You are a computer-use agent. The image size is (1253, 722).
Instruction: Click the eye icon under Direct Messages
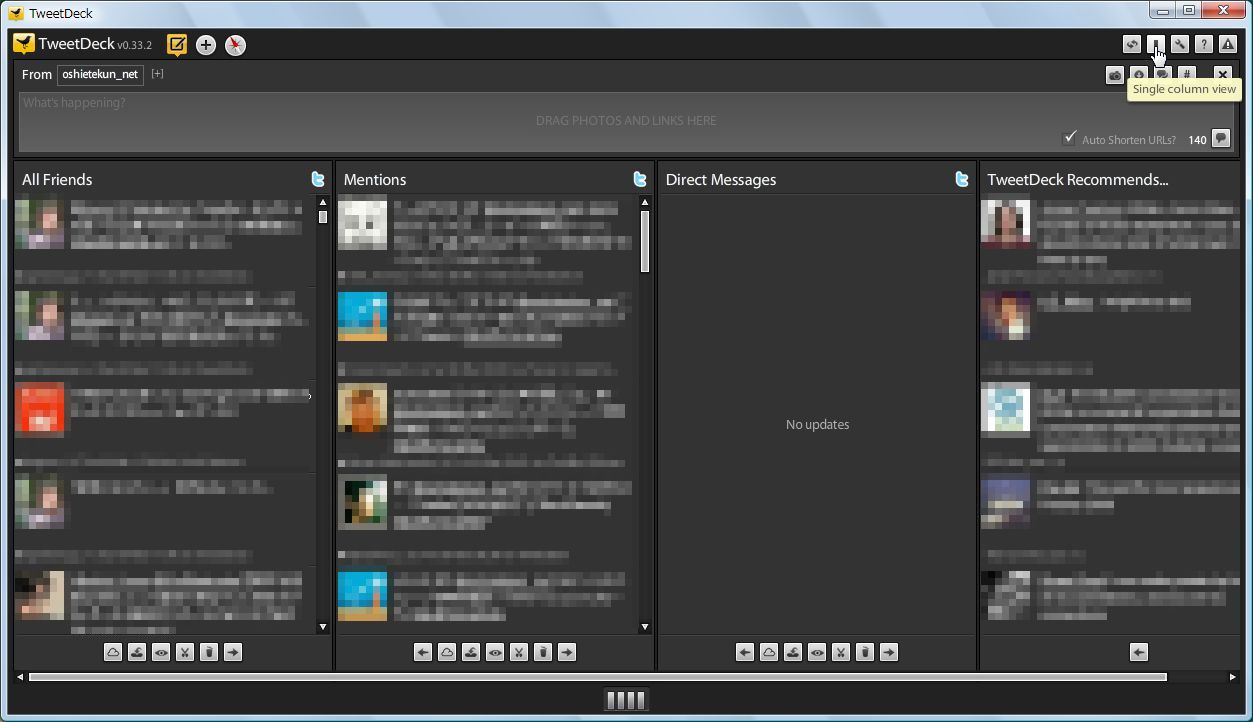817,652
